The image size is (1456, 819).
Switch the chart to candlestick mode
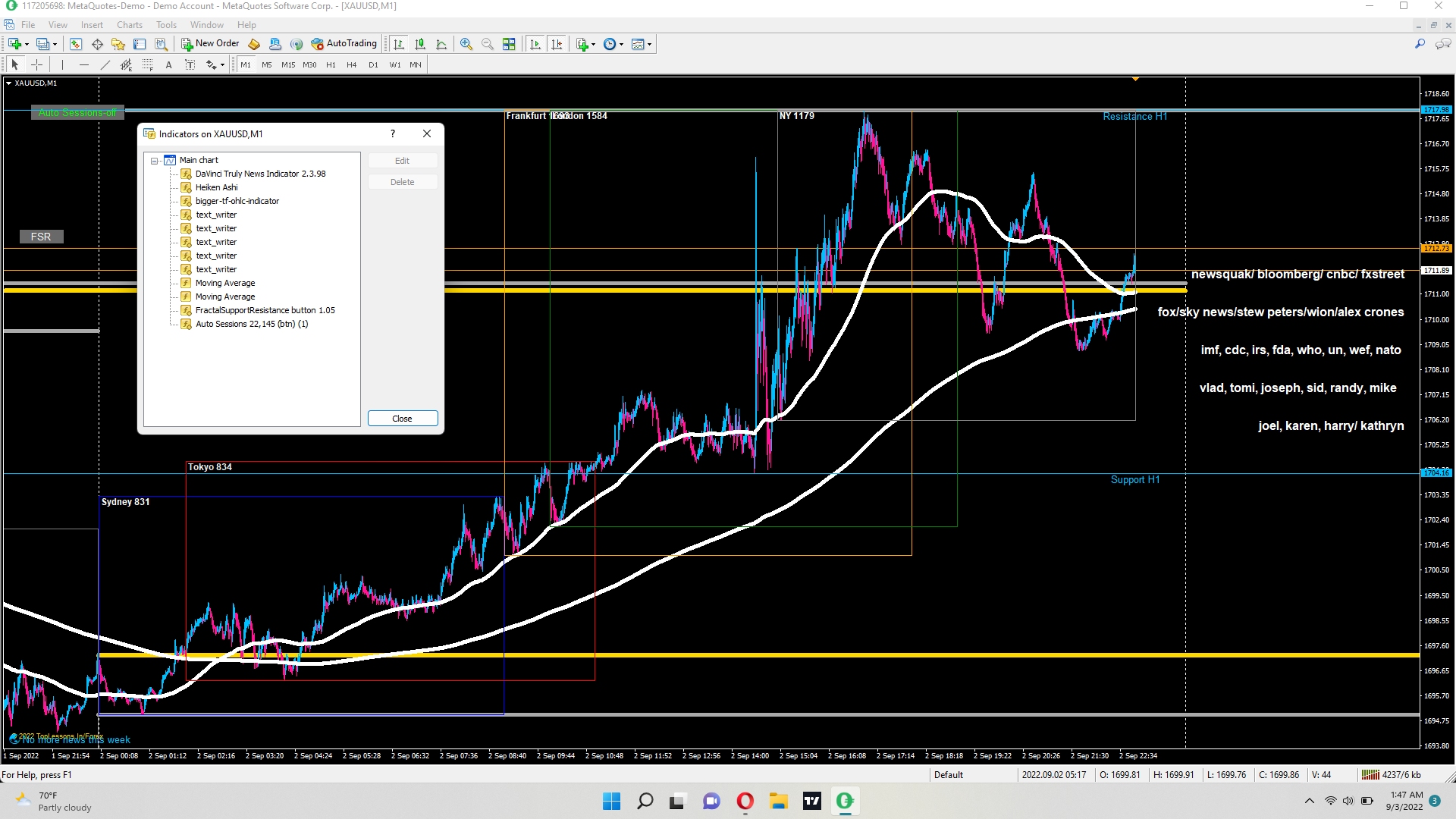coord(420,44)
